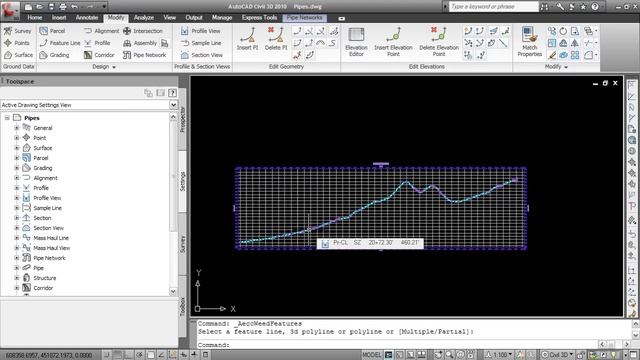Image resolution: width=640 pixels, height=360 pixels.
Task: Click the Insert PI tool
Action: coord(247,39)
